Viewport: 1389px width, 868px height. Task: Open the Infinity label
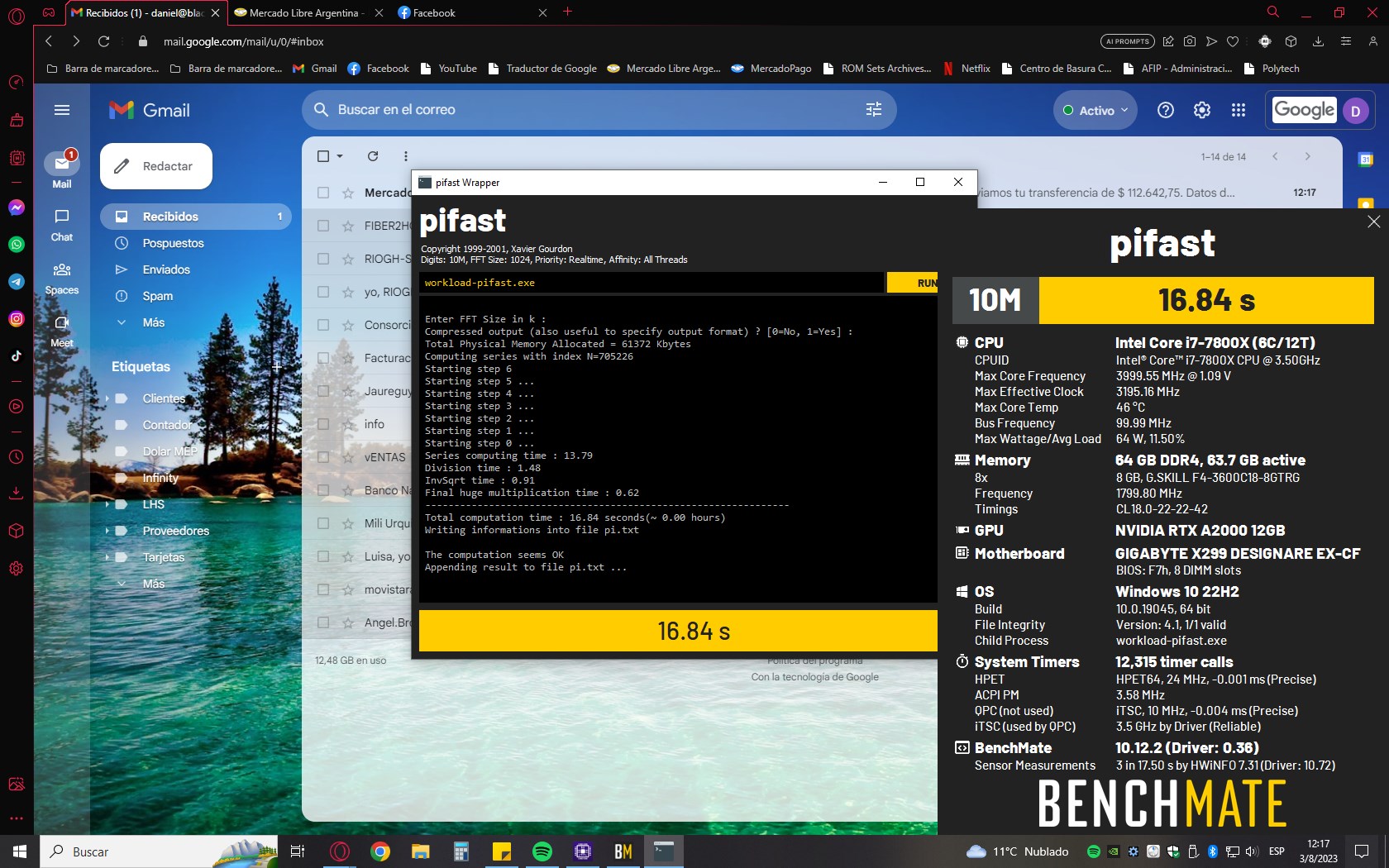click(160, 478)
